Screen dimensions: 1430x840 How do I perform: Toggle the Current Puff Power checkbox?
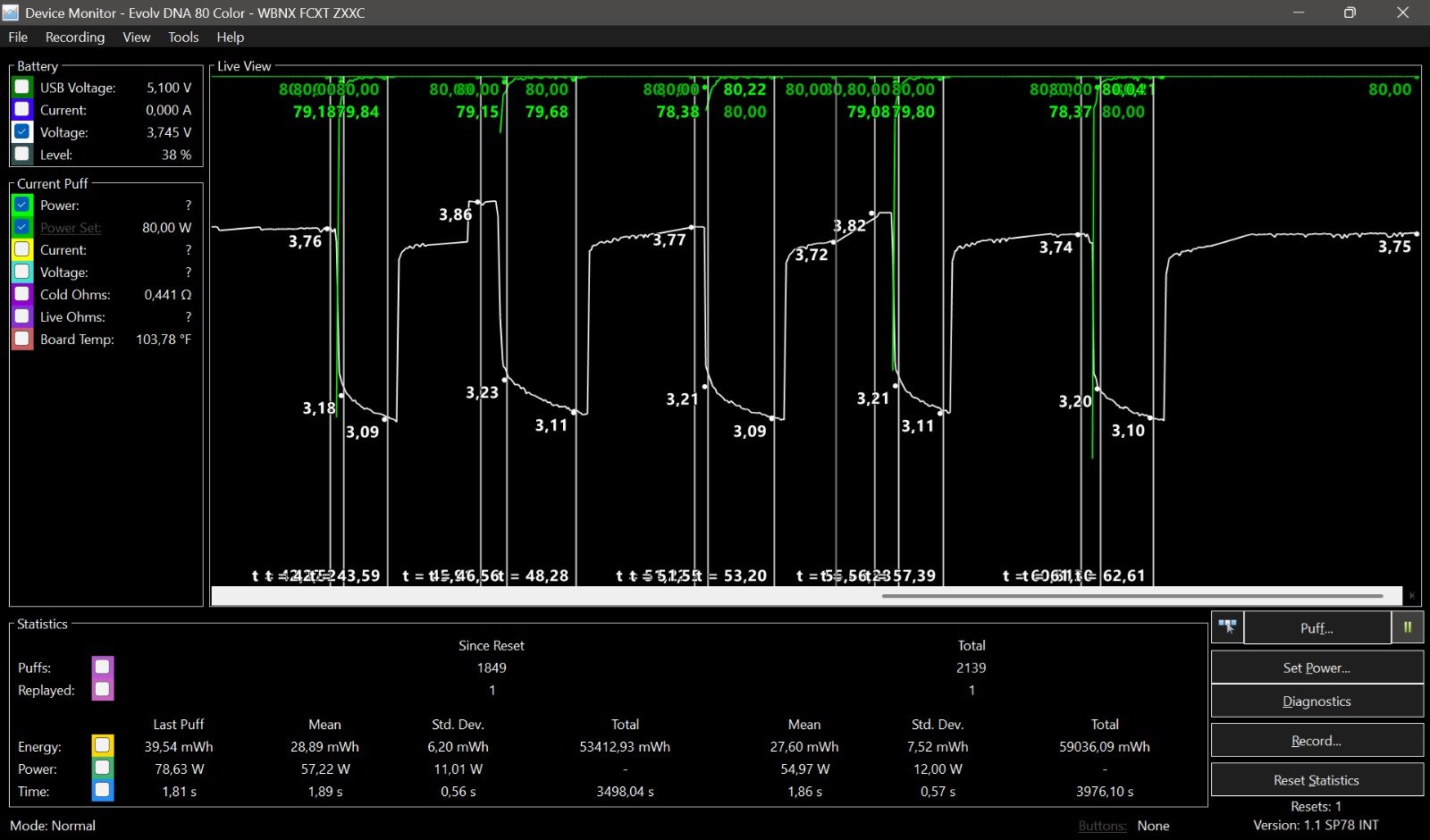point(22,205)
